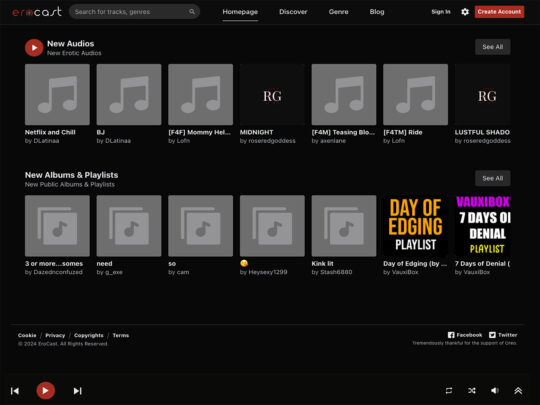The width and height of the screenshot is (540, 405).
Task: Start playback with bottom play button
Action: point(45,391)
